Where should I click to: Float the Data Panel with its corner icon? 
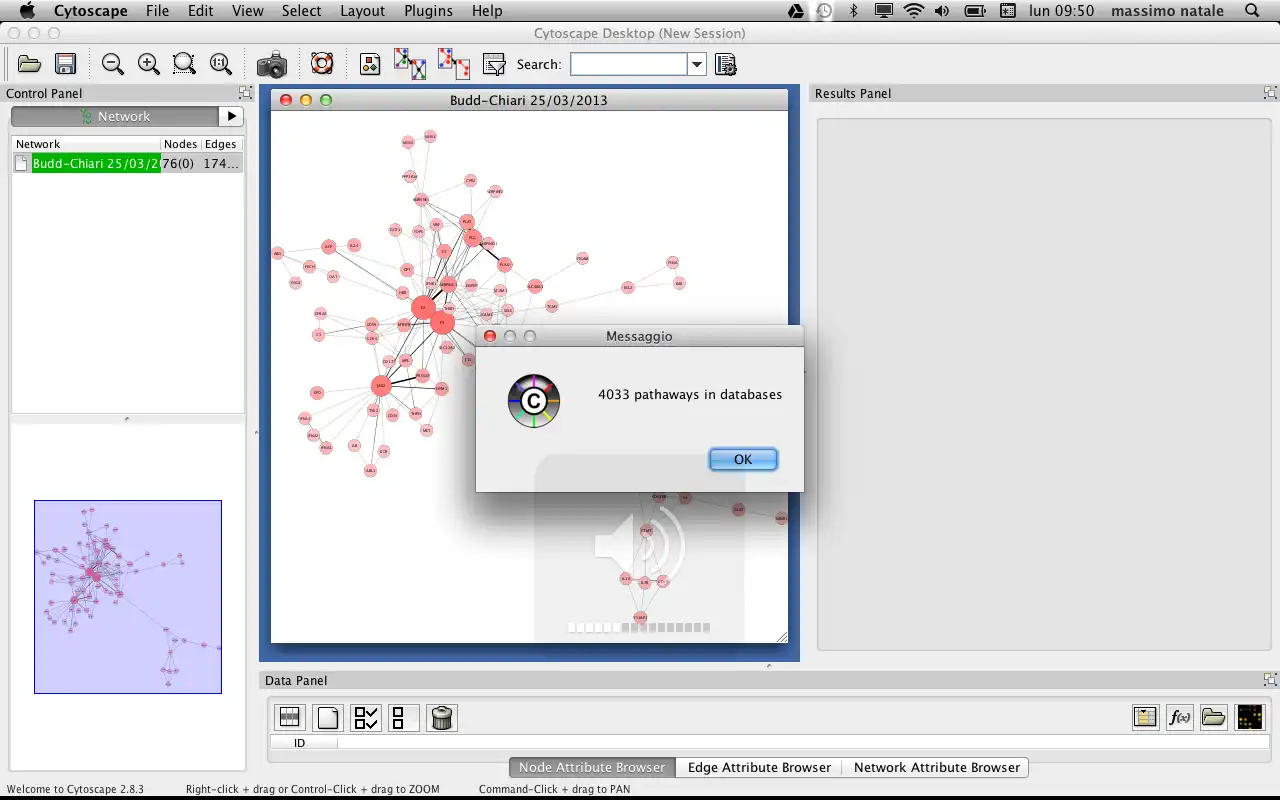click(x=1270, y=680)
